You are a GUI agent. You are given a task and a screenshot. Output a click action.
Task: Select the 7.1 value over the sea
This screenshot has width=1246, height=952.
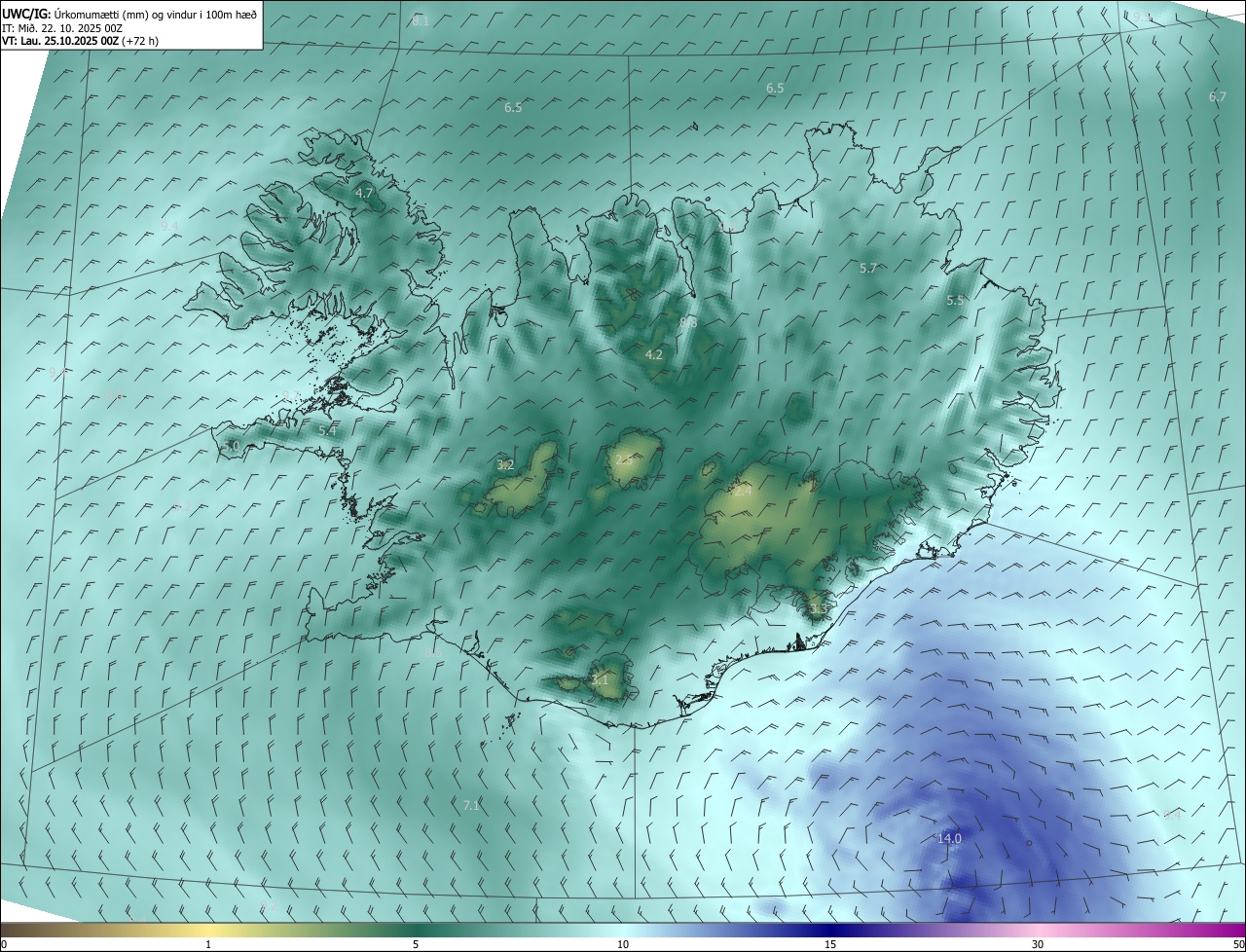(x=472, y=805)
